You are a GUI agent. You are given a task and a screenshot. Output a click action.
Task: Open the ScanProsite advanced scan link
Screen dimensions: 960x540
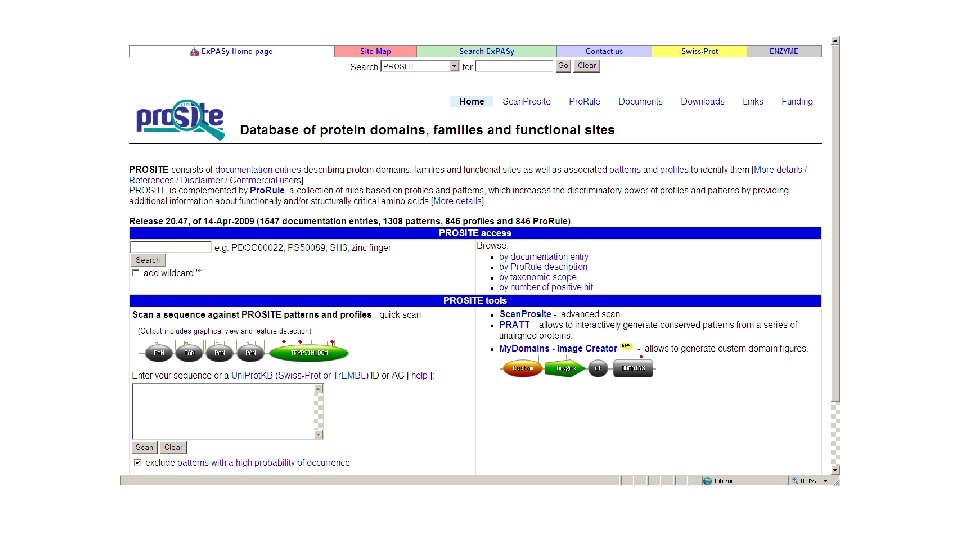tap(525, 314)
